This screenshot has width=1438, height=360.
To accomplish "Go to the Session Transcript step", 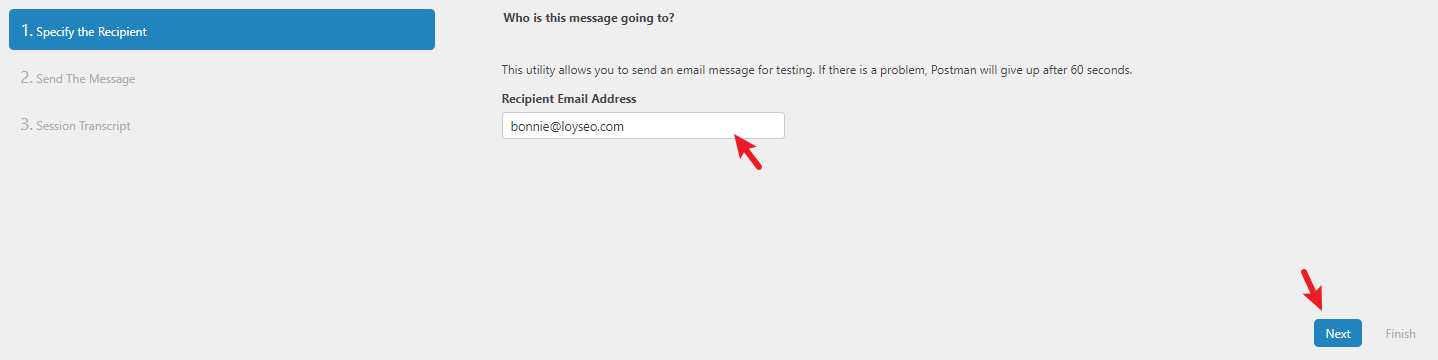I will [76, 125].
